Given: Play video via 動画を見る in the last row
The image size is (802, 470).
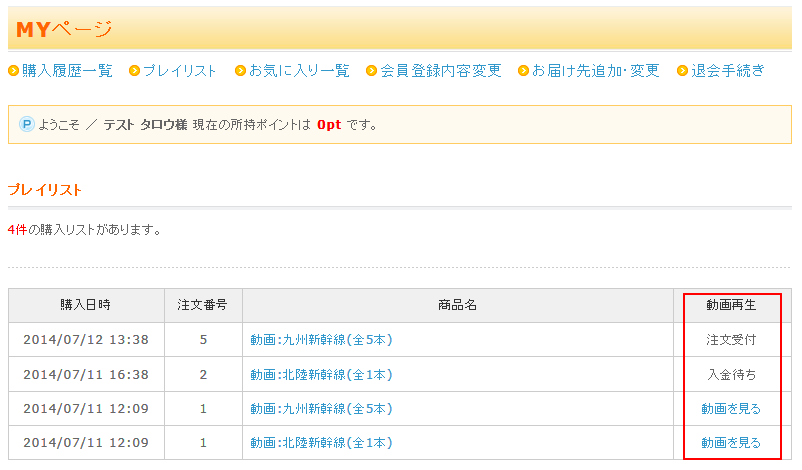Looking at the screenshot, I should [x=731, y=443].
